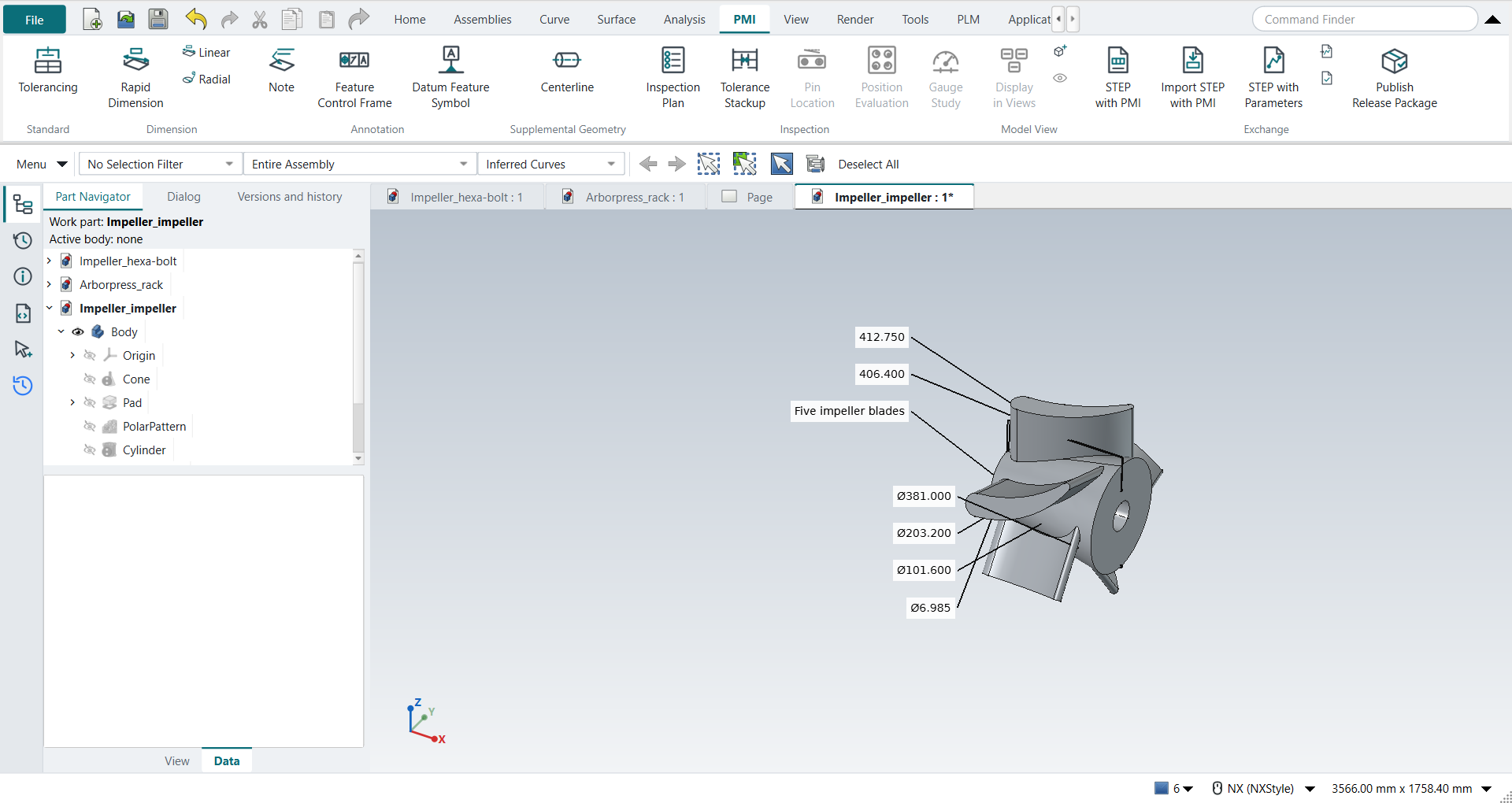This screenshot has height=803, width=1512.
Task: Add a Note annotation
Action: [281, 71]
